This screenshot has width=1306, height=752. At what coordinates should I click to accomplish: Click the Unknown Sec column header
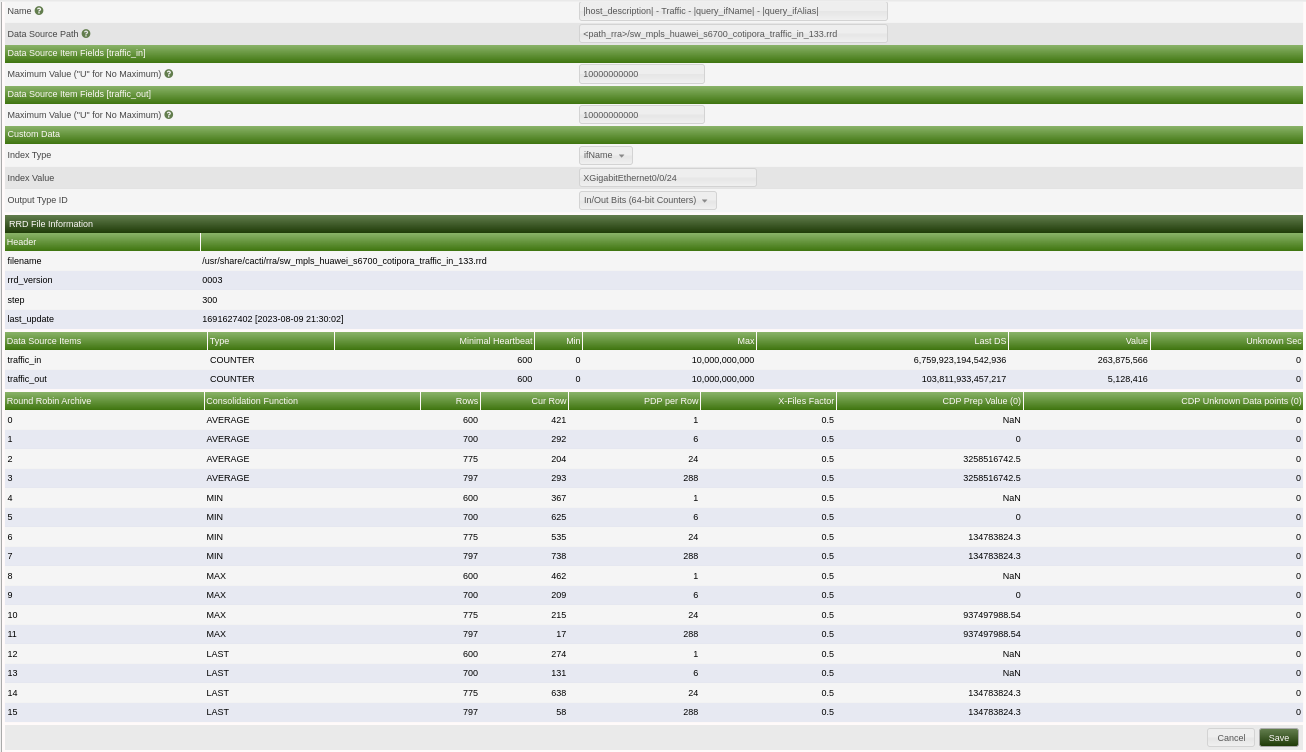point(1227,341)
